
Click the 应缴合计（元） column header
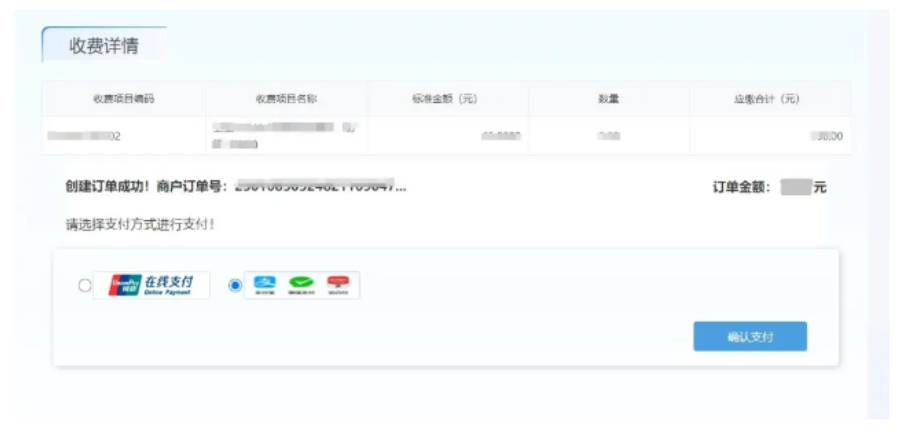click(x=767, y=99)
